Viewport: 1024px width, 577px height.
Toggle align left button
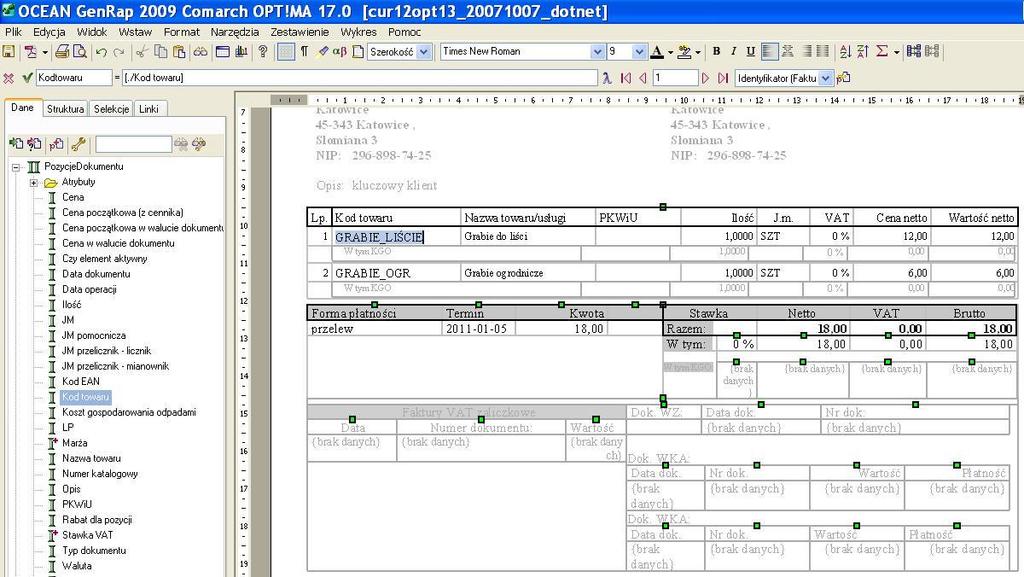coord(770,52)
